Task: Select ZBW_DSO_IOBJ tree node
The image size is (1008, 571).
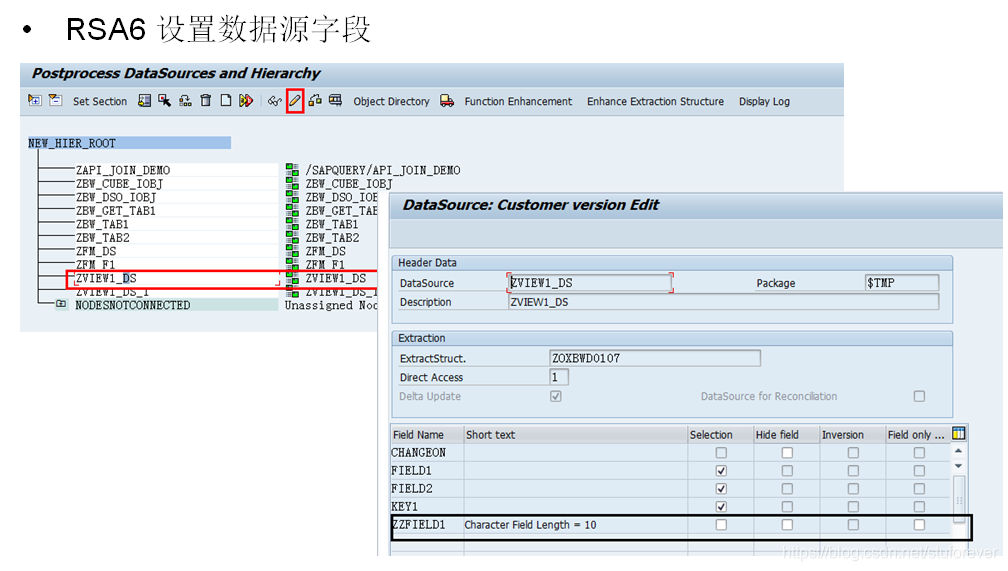Action: tap(116, 197)
